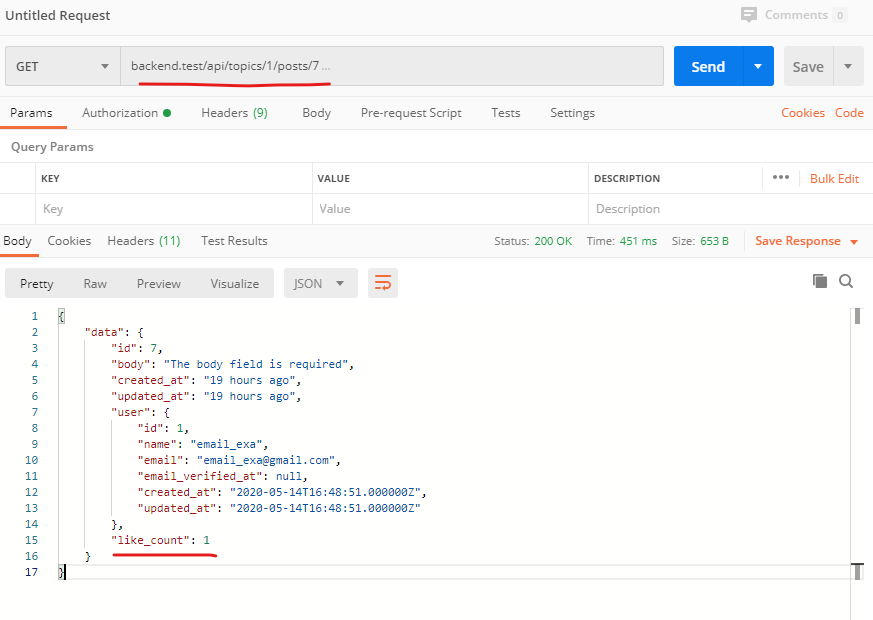
Task: Switch to the Authorization tab
Action: click(x=126, y=113)
